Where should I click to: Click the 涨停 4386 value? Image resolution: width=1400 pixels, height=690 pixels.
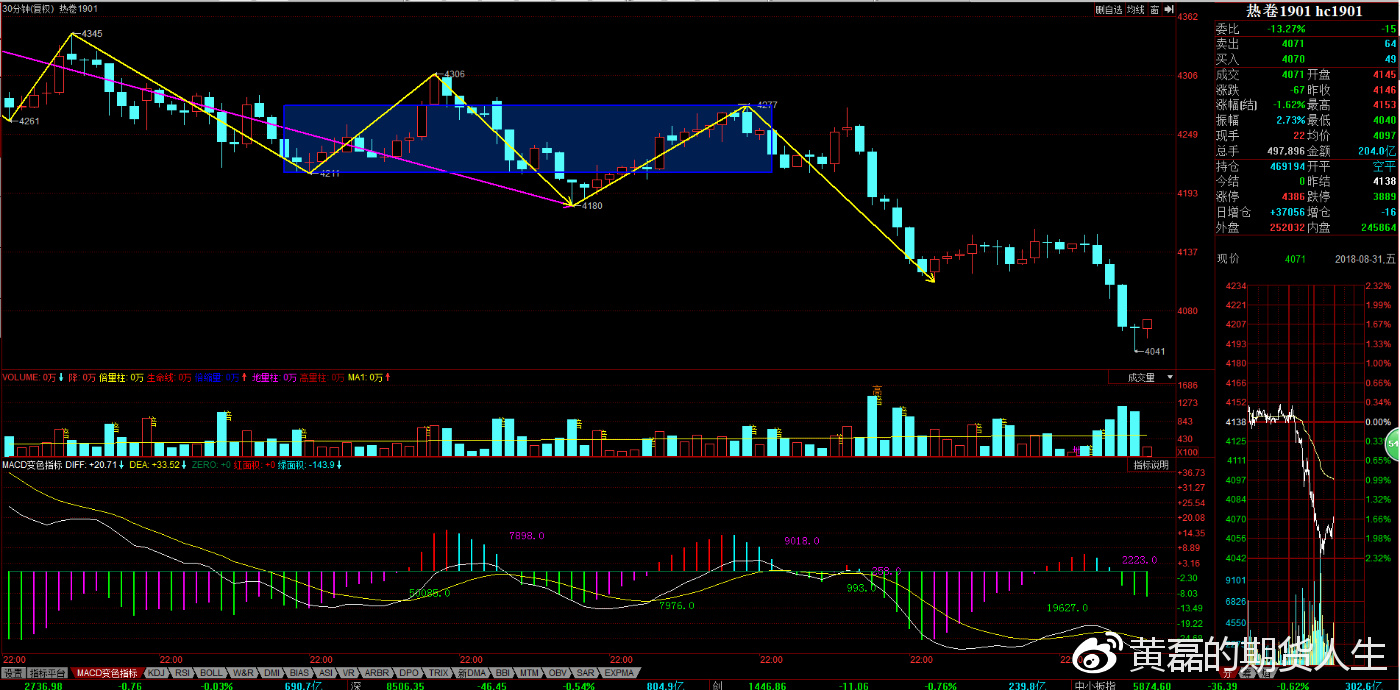click(1293, 197)
